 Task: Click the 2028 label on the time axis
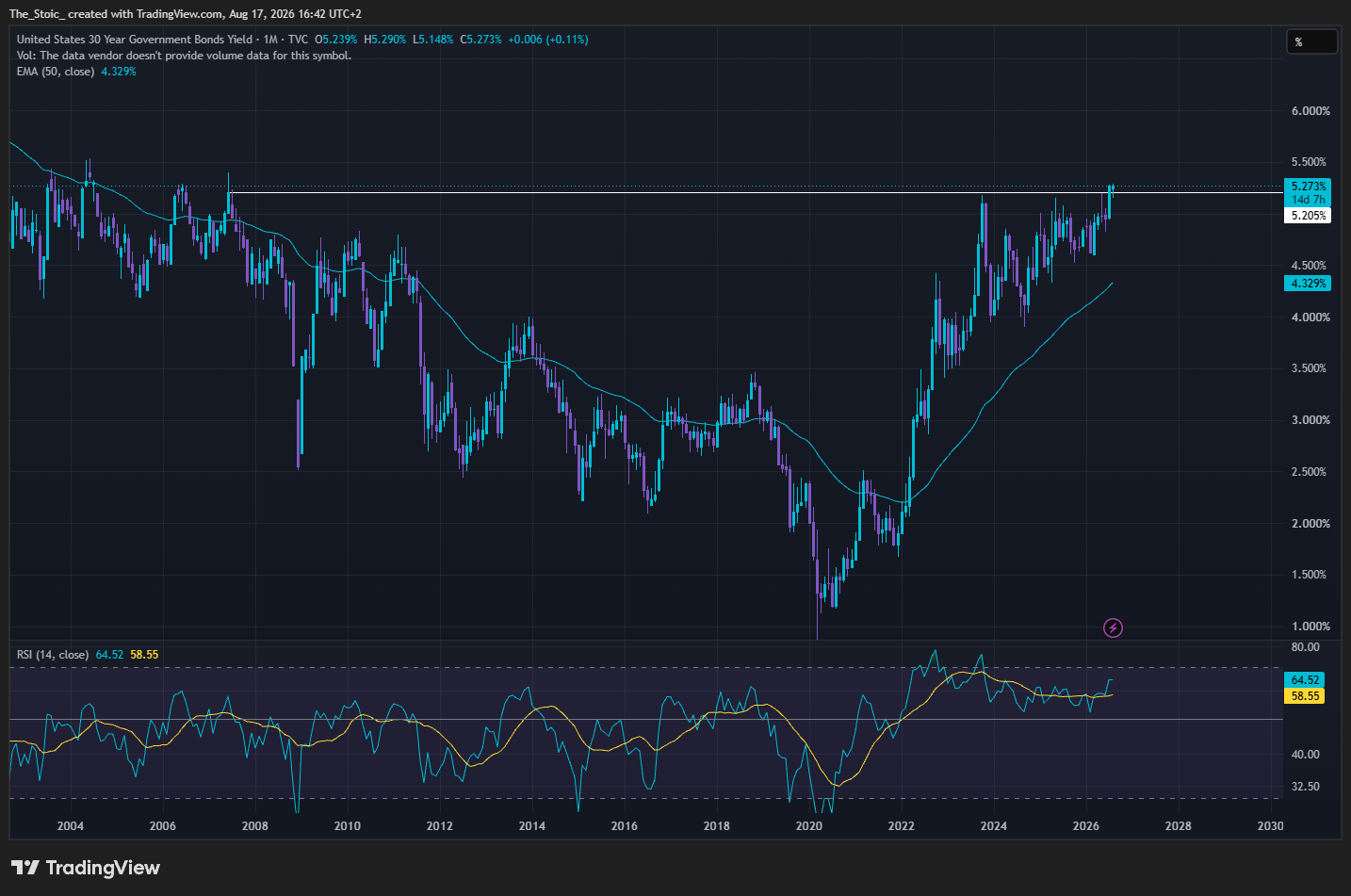tap(1179, 826)
